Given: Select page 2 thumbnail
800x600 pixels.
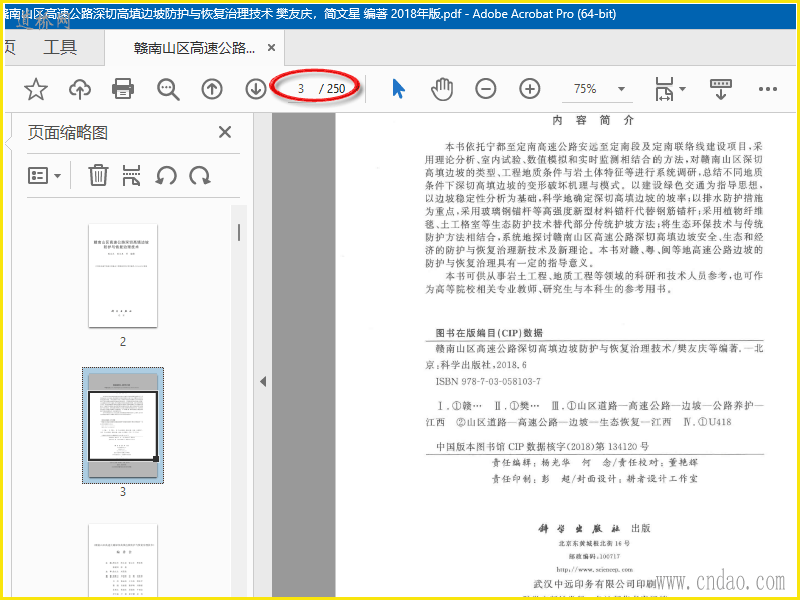Looking at the screenshot, I should tap(123, 276).
